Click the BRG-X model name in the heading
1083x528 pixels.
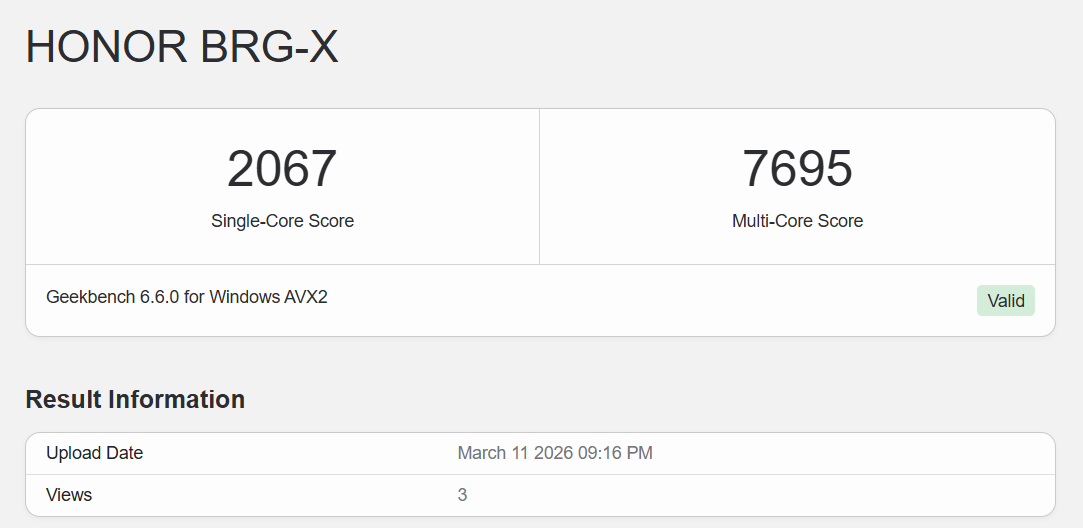(x=269, y=47)
